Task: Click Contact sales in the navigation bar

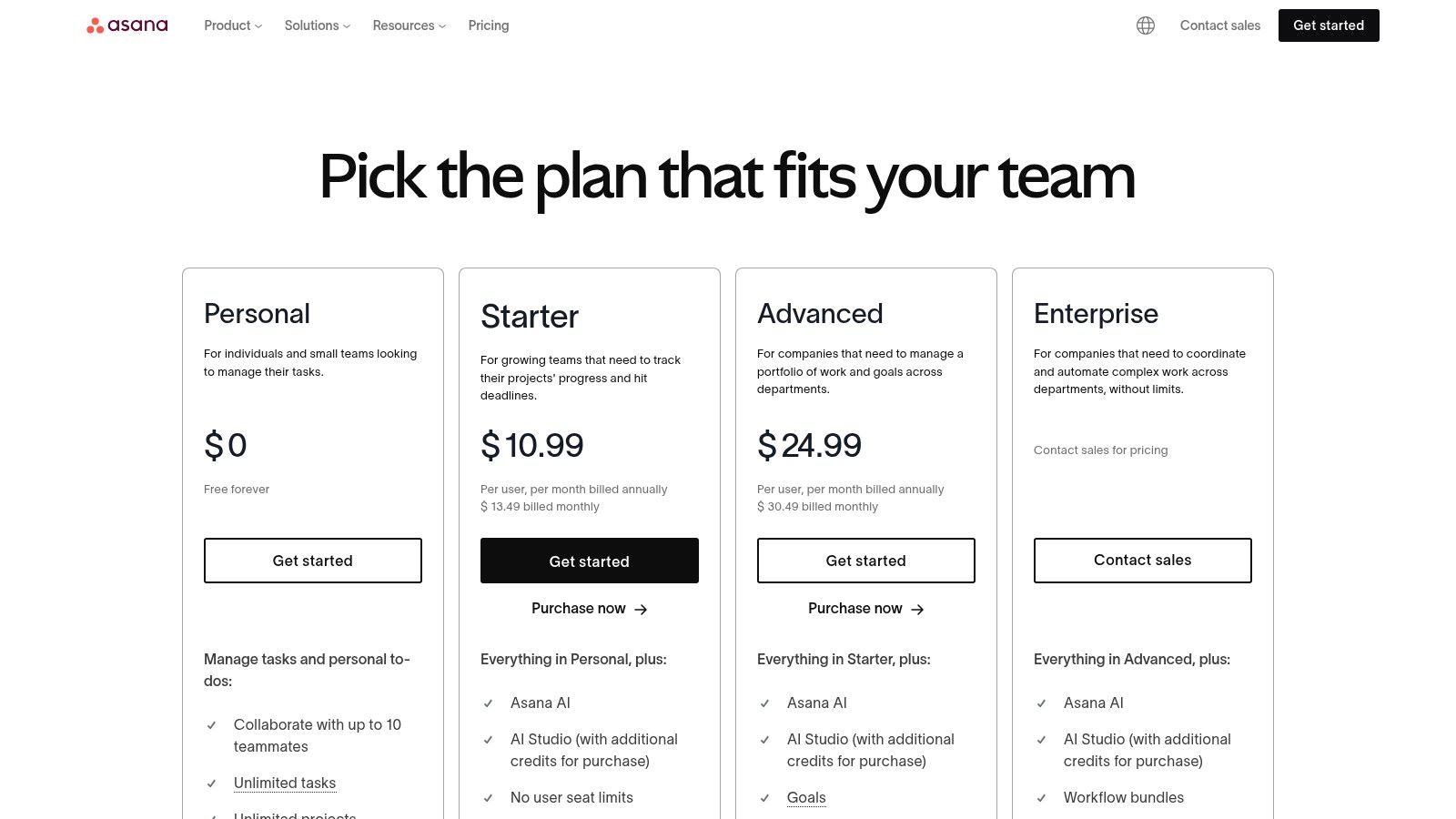Action: point(1219,25)
